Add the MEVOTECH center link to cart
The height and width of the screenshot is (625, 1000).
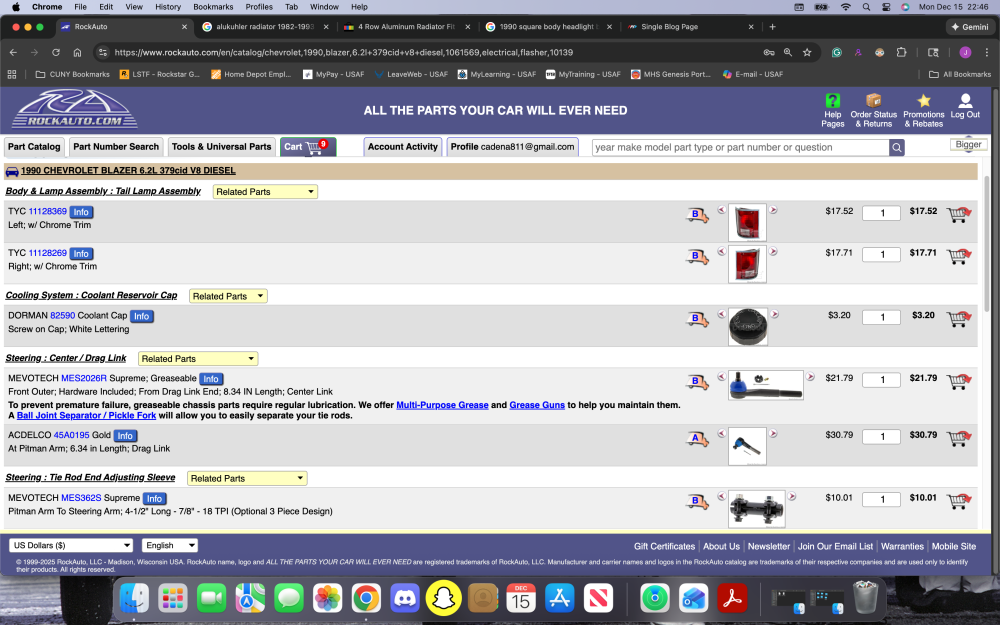pyautogui.click(x=958, y=379)
